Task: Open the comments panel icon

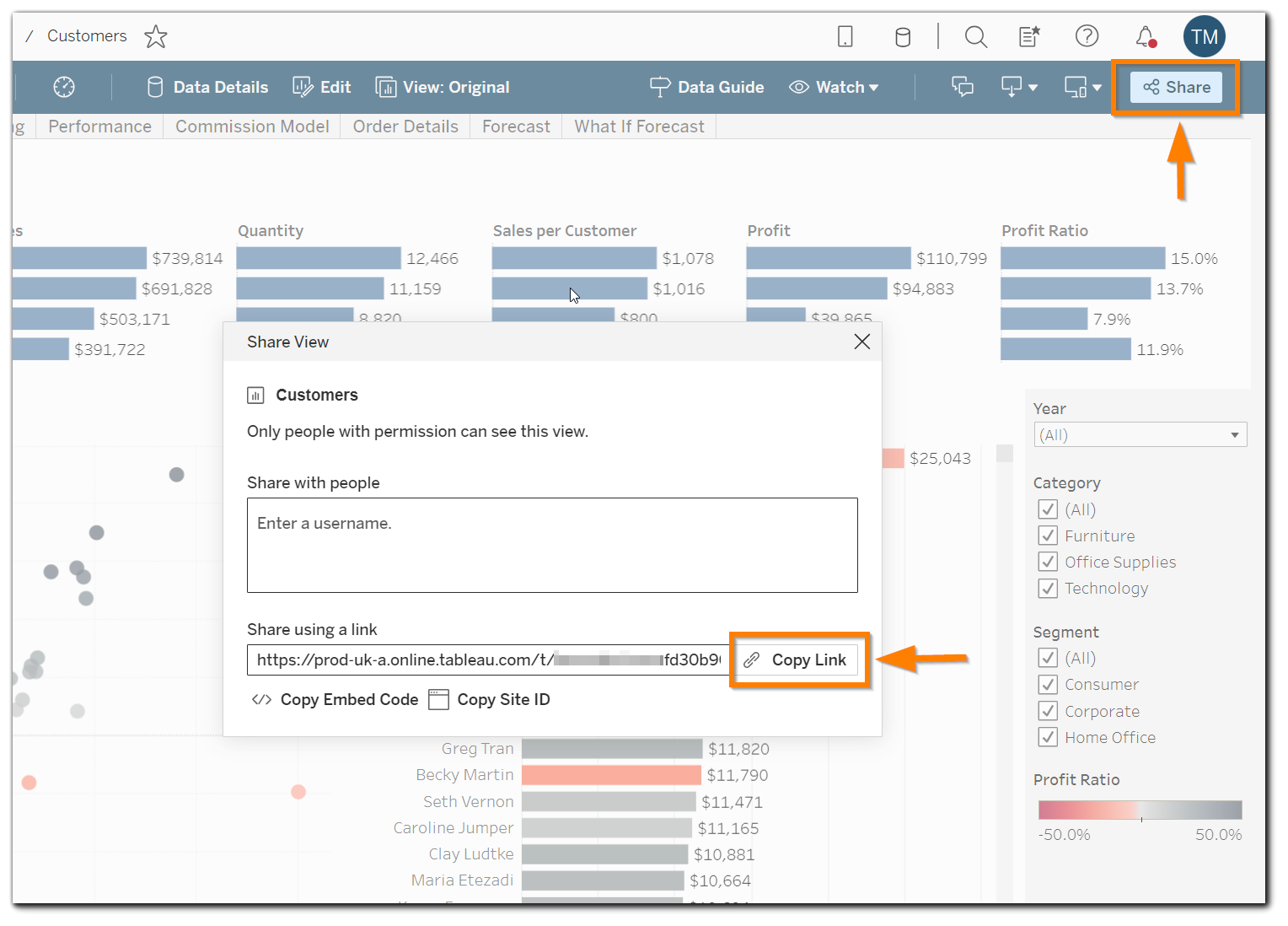Action: point(963,87)
